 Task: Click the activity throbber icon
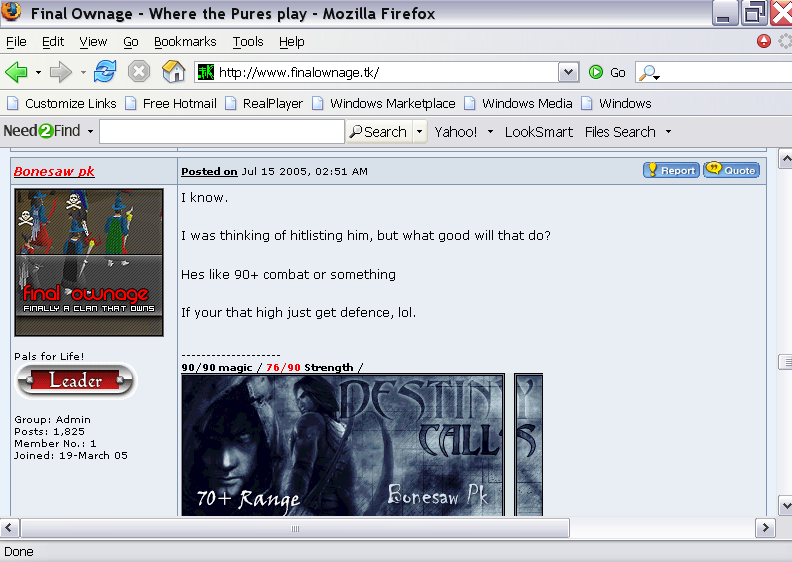[785, 41]
